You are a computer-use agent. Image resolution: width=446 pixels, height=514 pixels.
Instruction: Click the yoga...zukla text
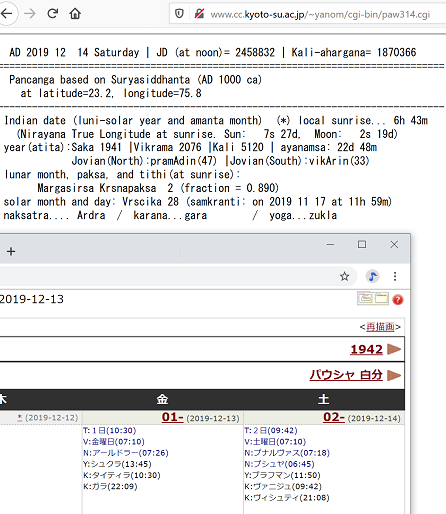coord(303,215)
